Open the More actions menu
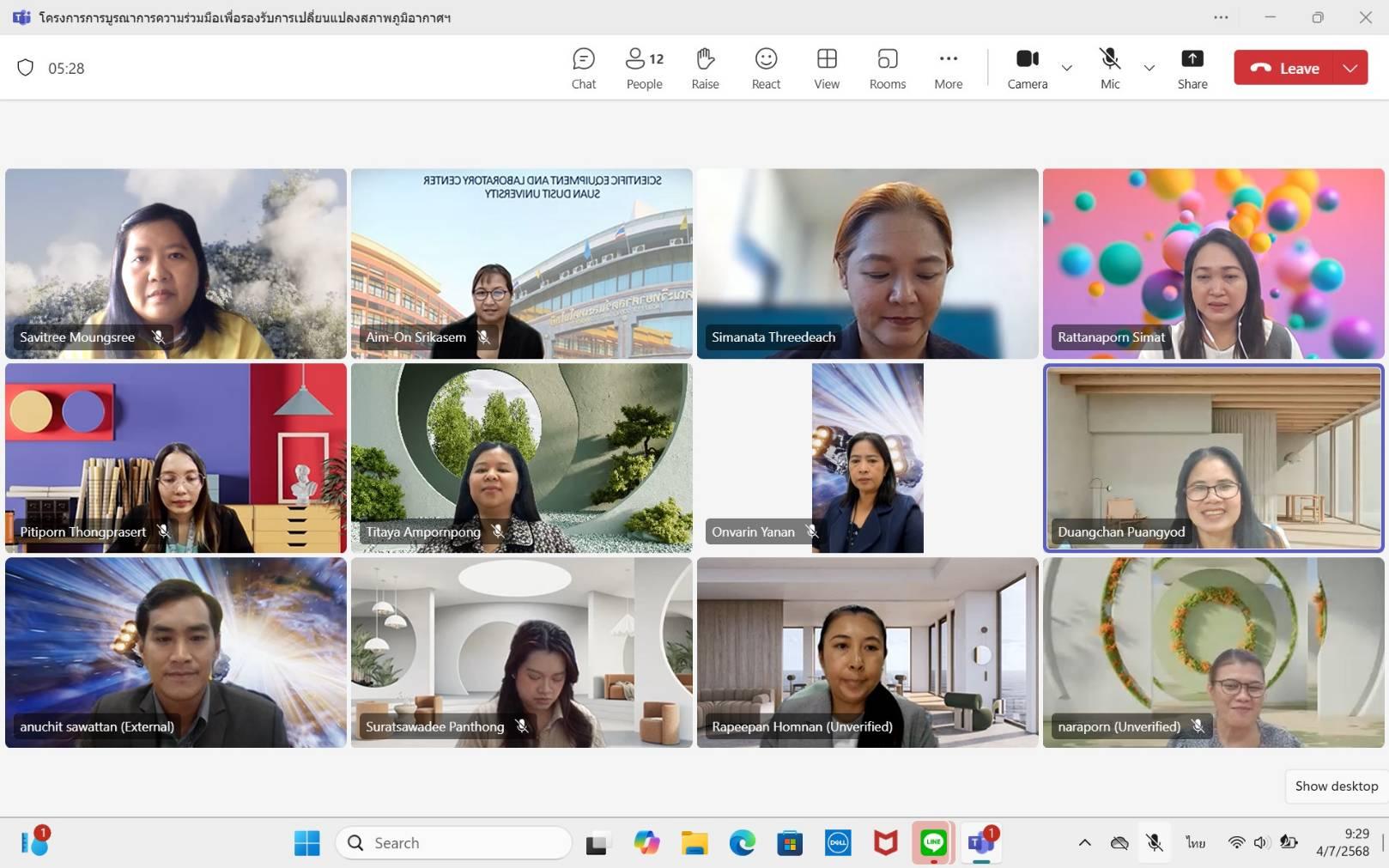 point(948,68)
